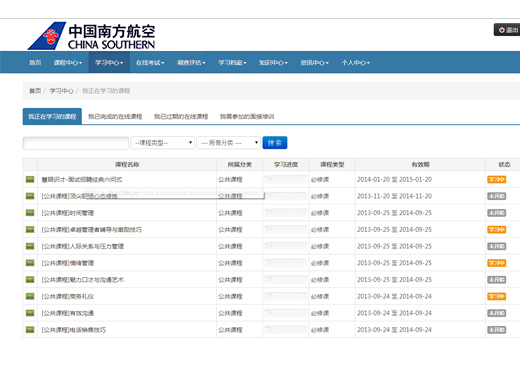Image resolution: width=520 pixels, height=374 pixels.
Task: Click the course icon beside 情绪管理
Action: point(30,263)
